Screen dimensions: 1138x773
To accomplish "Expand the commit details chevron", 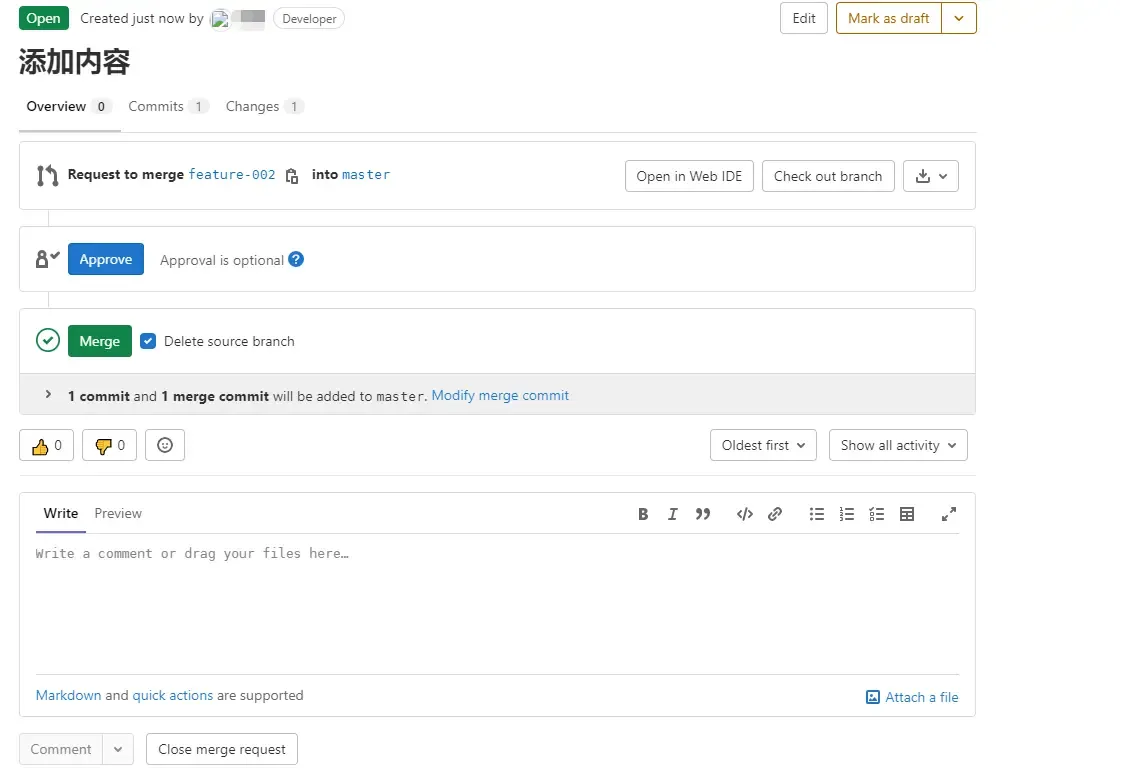I will tap(48, 395).
